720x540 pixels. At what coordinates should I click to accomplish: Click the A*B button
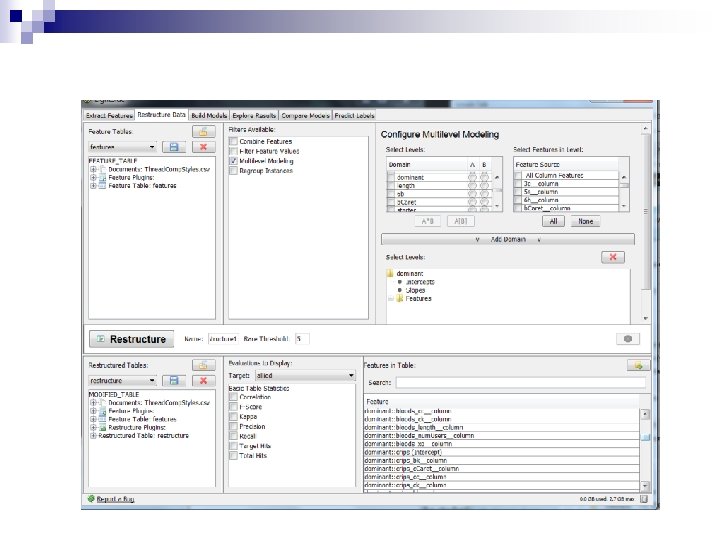(x=428, y=221)
